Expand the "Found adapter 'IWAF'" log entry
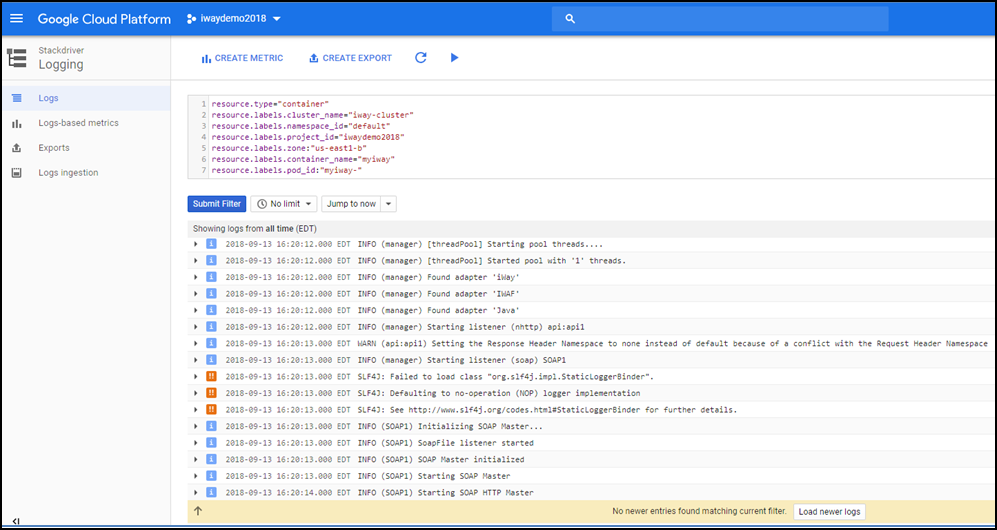 pyautogui.click(x=195, y=294)
